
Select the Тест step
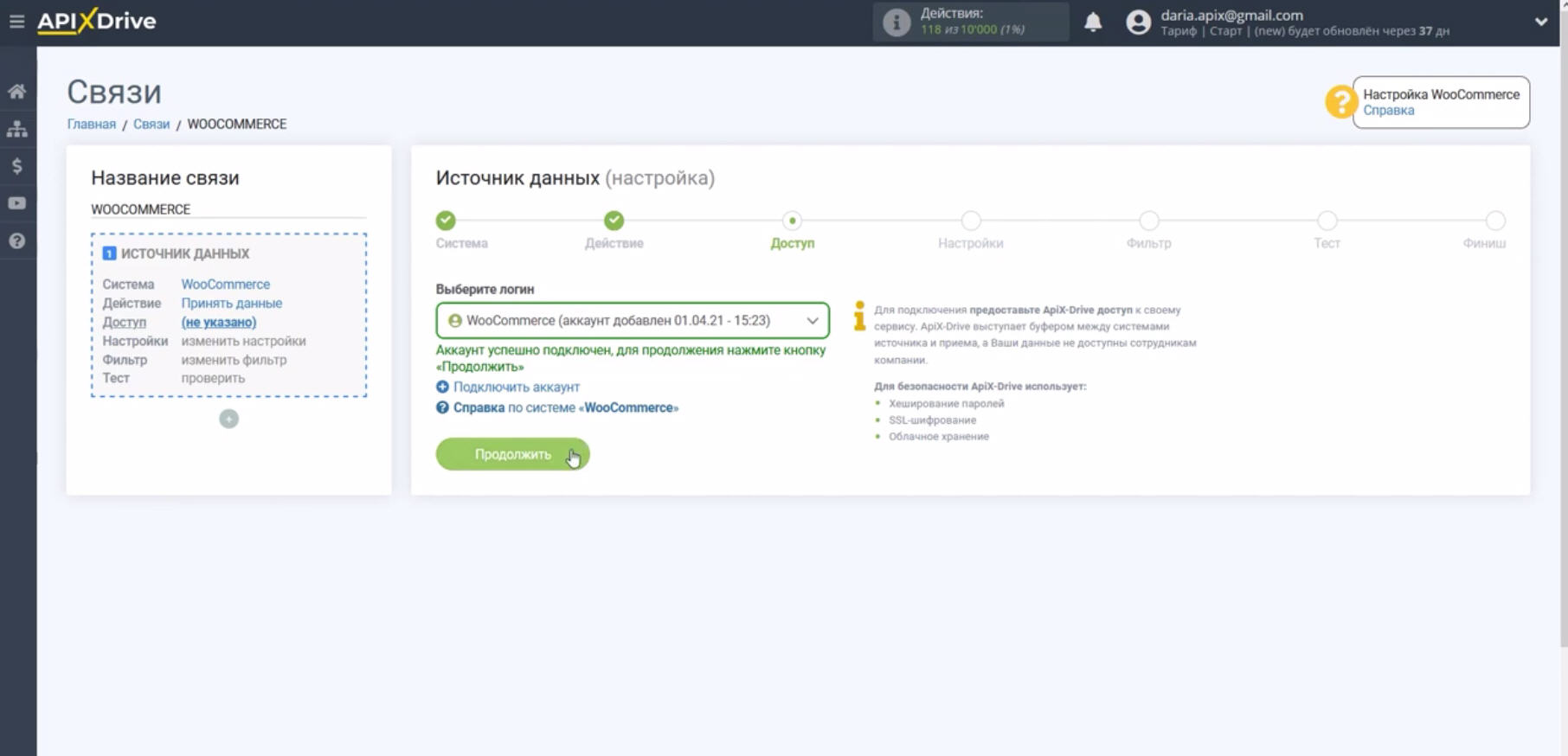tap(1327, 221)
